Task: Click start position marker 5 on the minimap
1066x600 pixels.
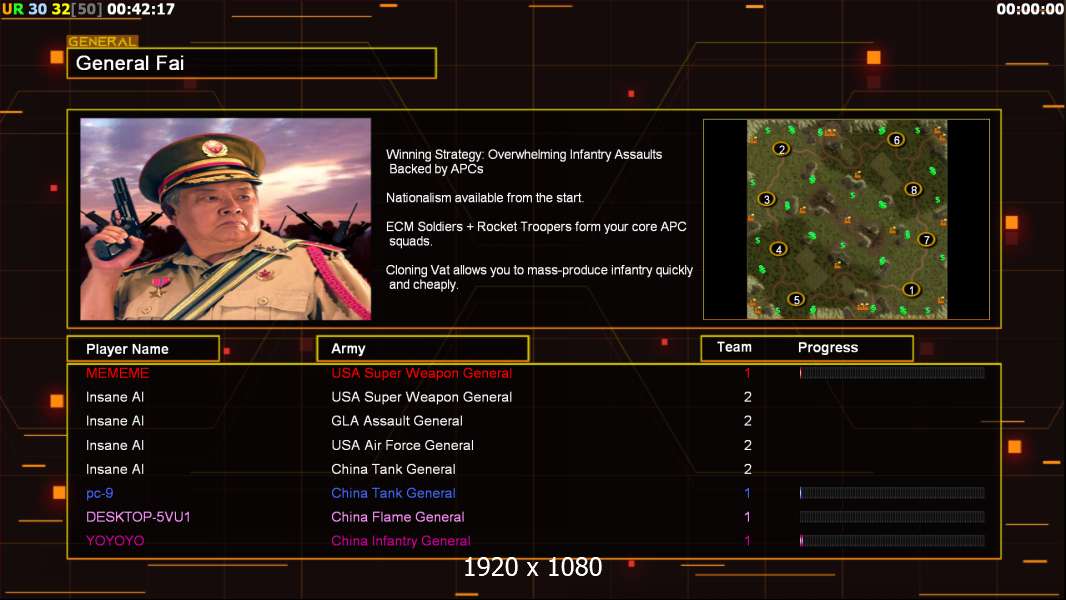Action: pos(796,299)
